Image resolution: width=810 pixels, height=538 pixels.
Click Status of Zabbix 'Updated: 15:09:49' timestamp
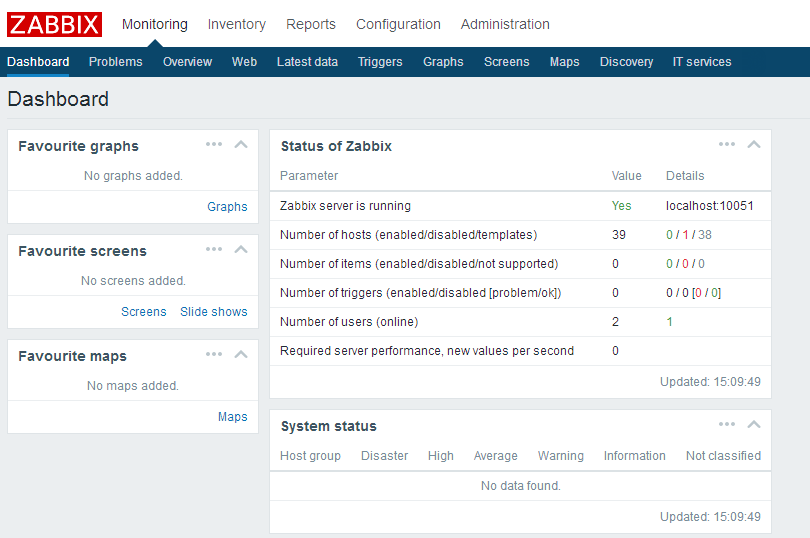(710, 382)
